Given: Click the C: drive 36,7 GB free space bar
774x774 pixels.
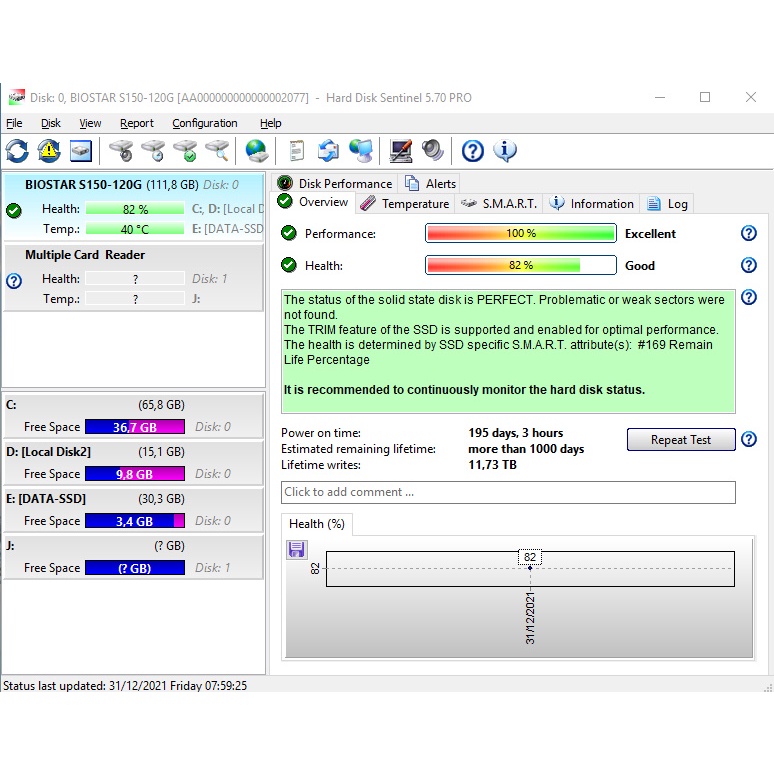Looking at the screenshot, I should 135,426.
